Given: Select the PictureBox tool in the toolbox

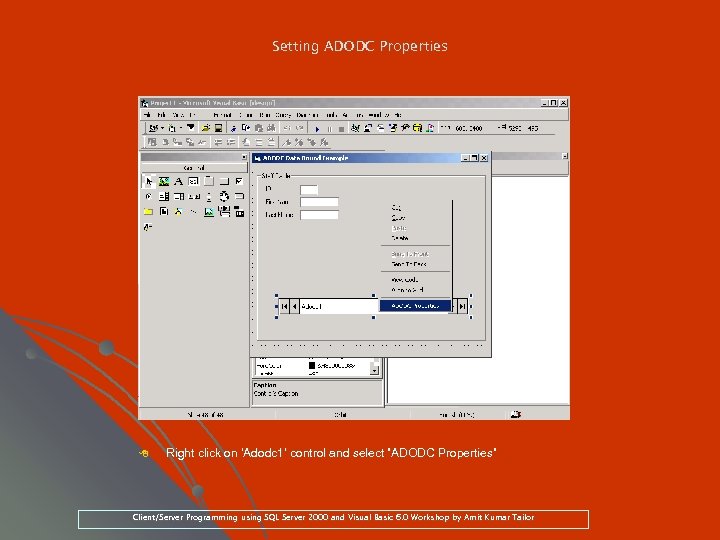Looking at the screenshot, I should tap(163, 181).
